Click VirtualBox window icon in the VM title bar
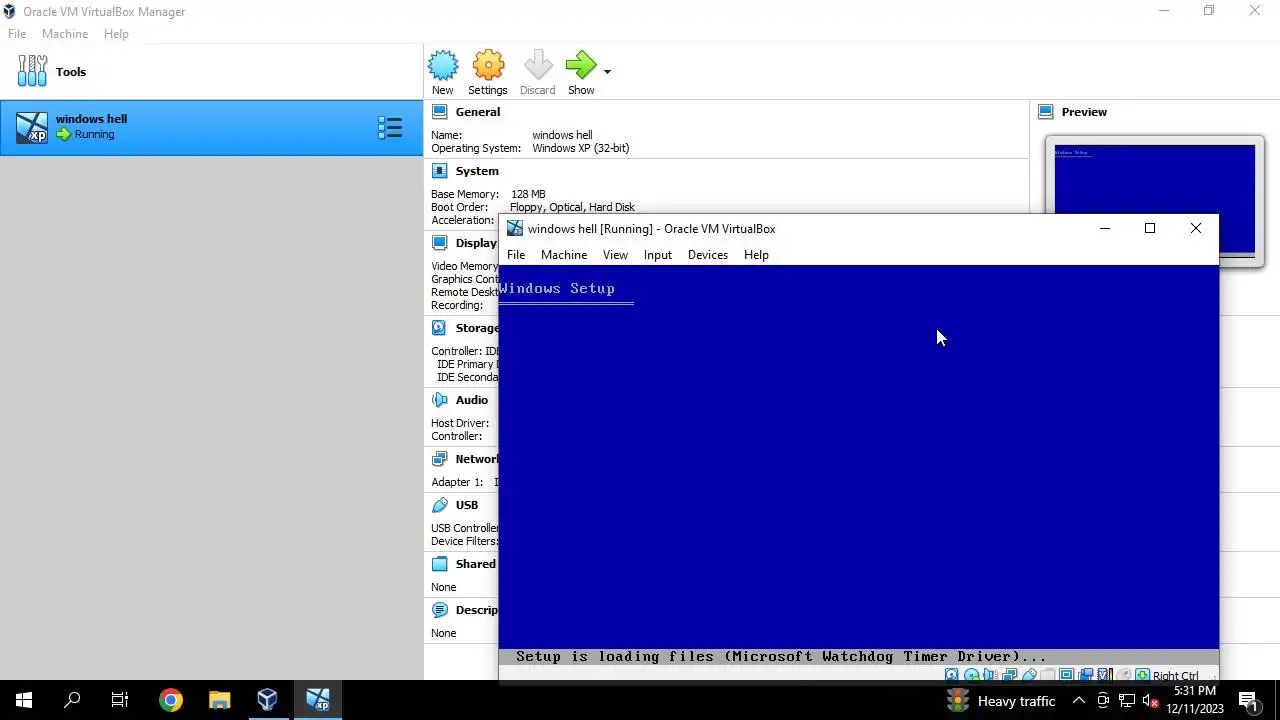 click(514, 228)
